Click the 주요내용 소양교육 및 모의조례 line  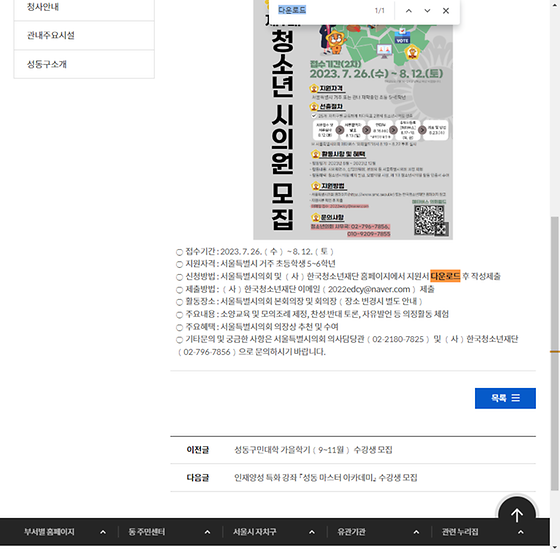tap(312, 314)
